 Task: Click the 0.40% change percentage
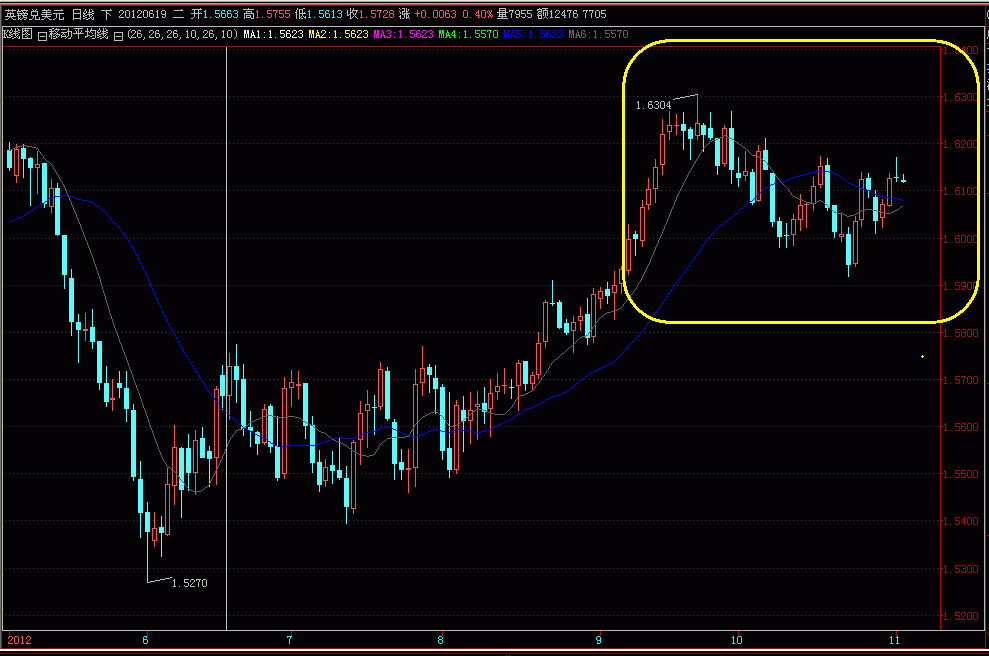(477, 14)
